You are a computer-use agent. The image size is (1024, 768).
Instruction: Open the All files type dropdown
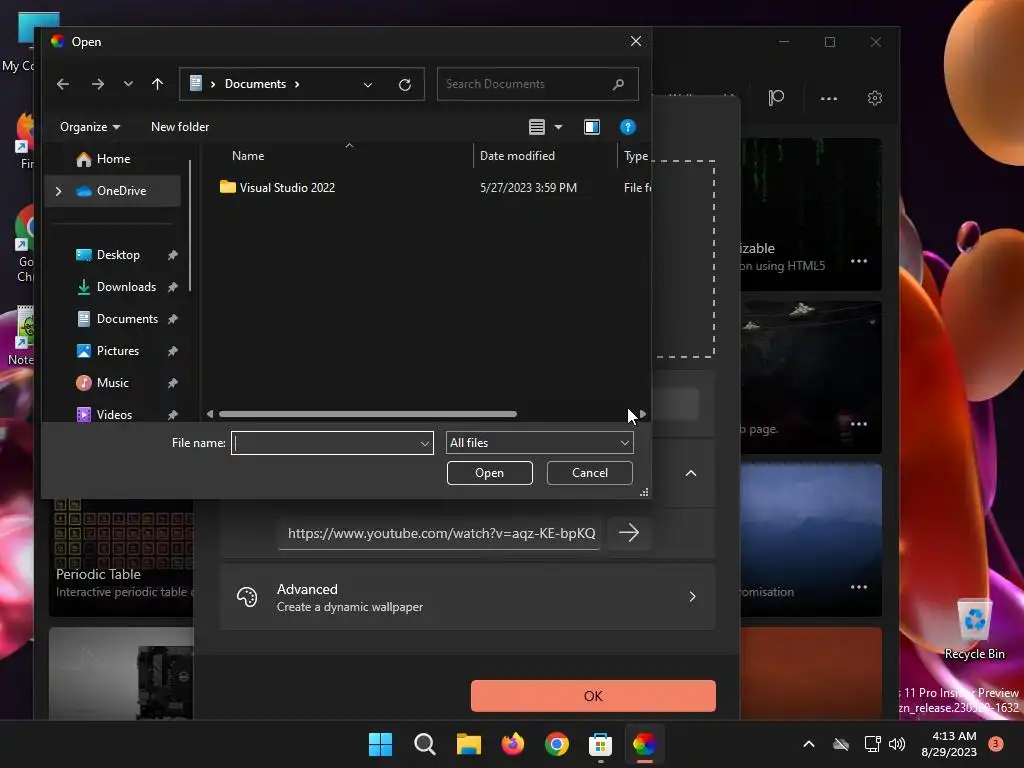(539, 443)
